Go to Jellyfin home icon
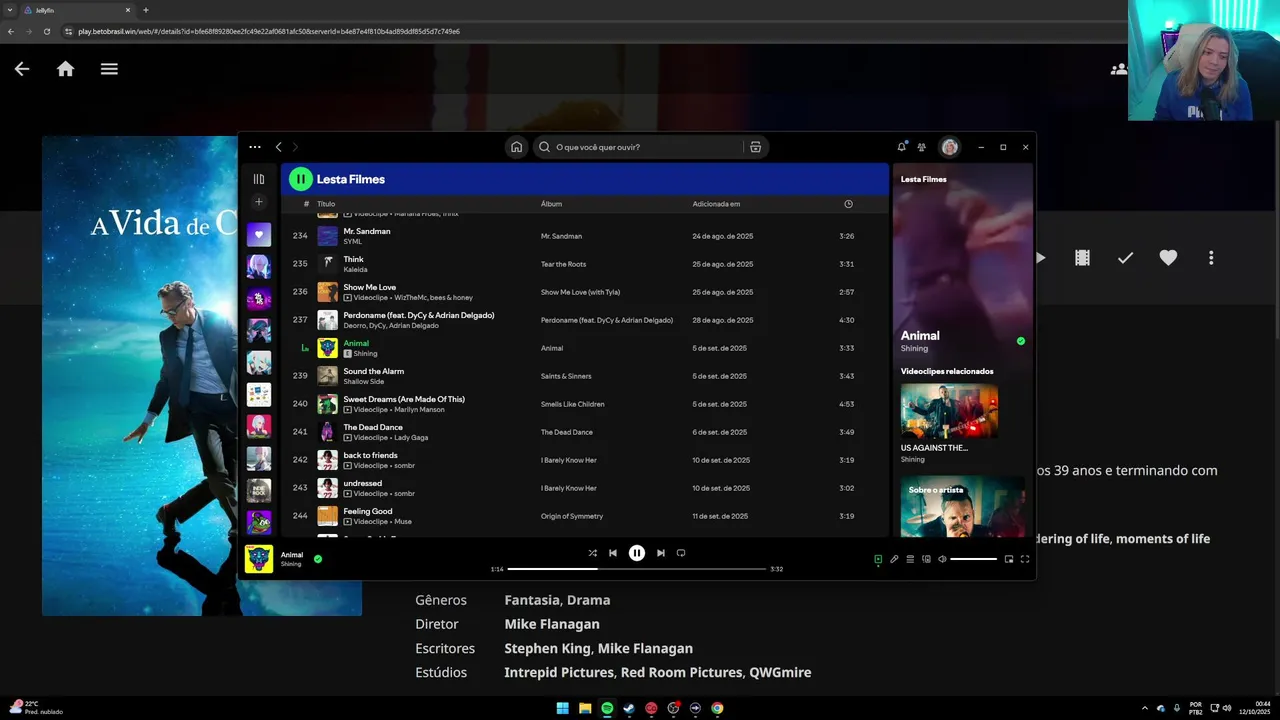 coord(65,69)
